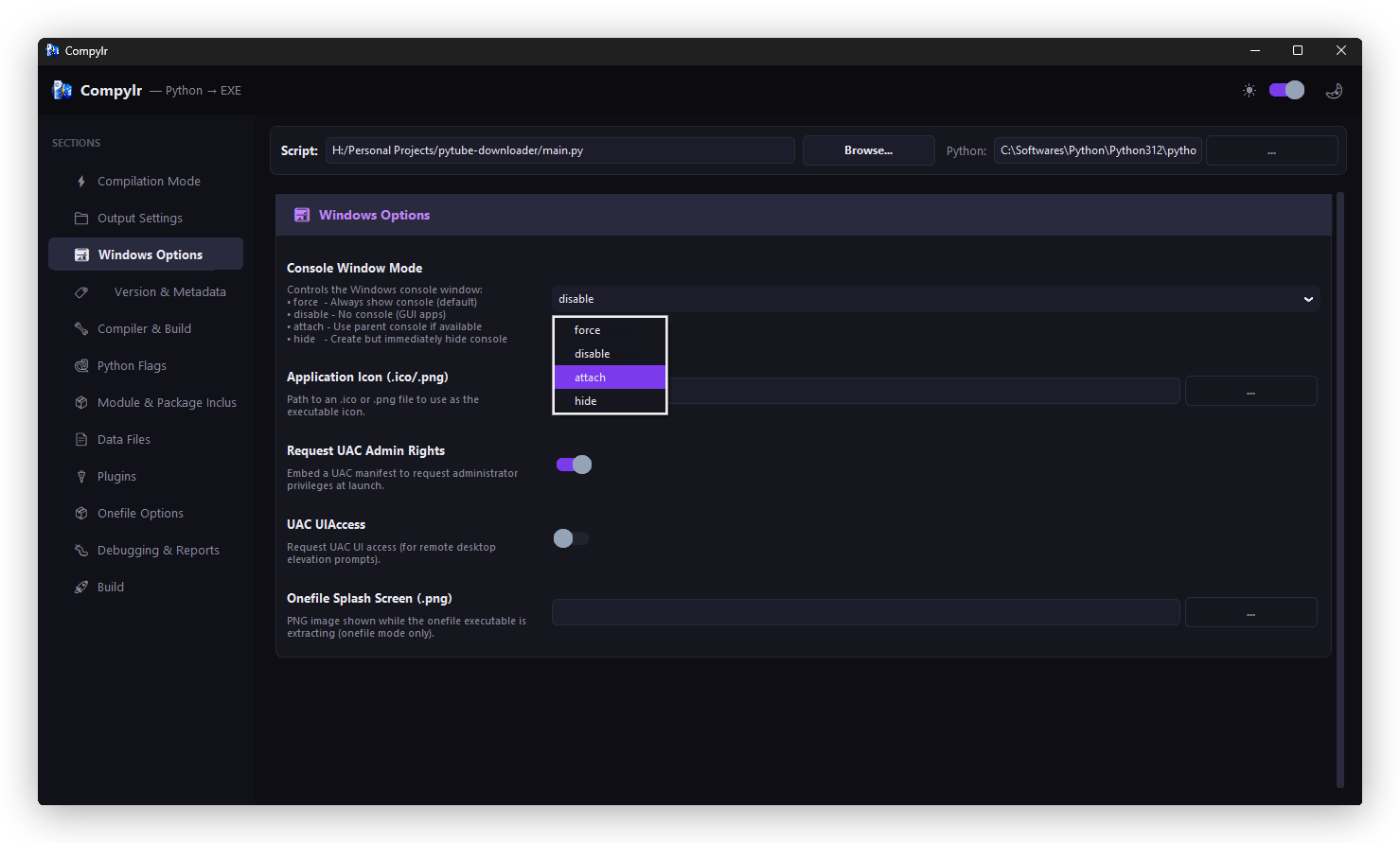The height and width of the screenshot is (843, 1400).
Task: Navigate to Debugging & Reports section
Action: click(146, 551)
